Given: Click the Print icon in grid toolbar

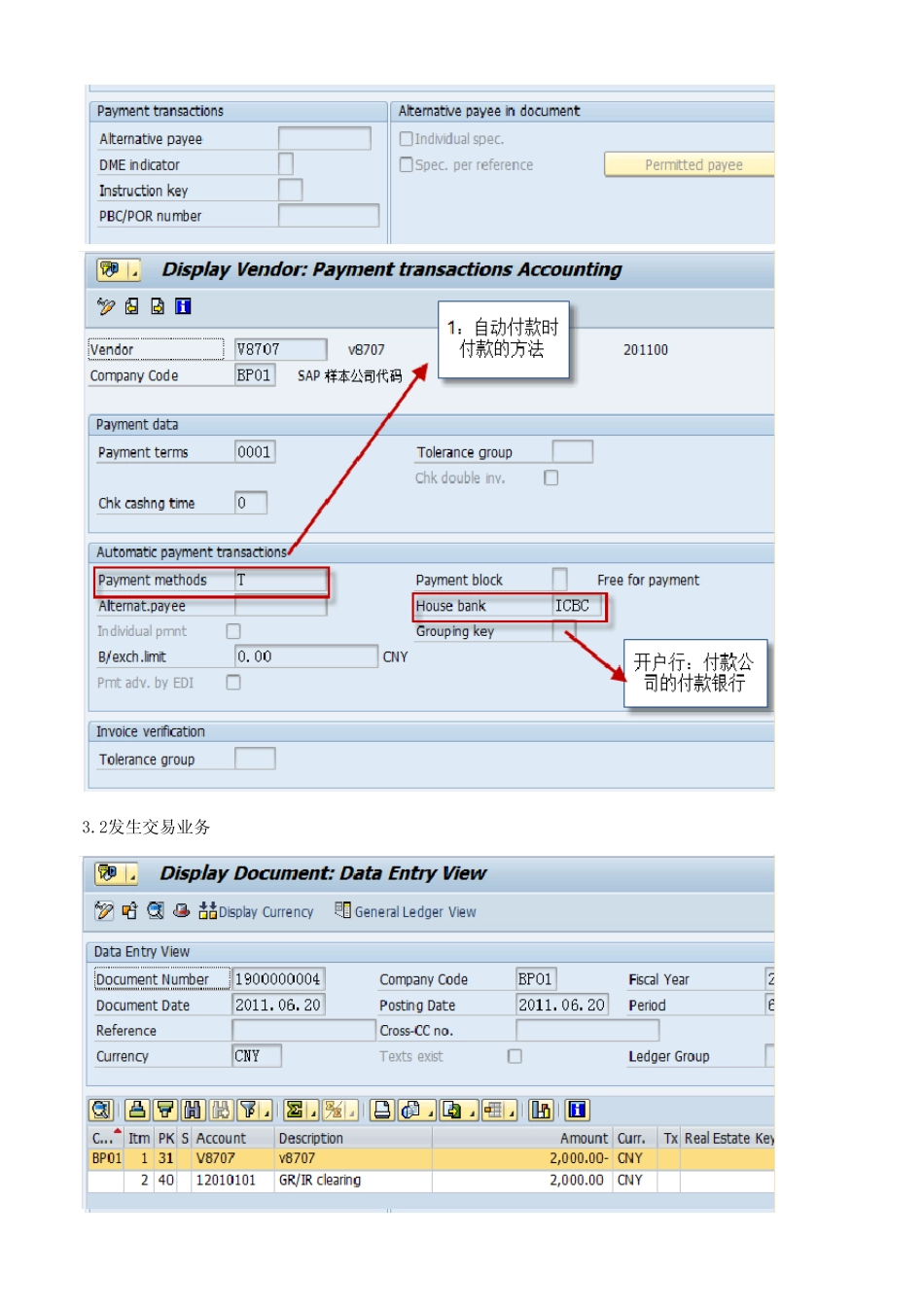Looking at the screenshot, I should coord(382,1110).
